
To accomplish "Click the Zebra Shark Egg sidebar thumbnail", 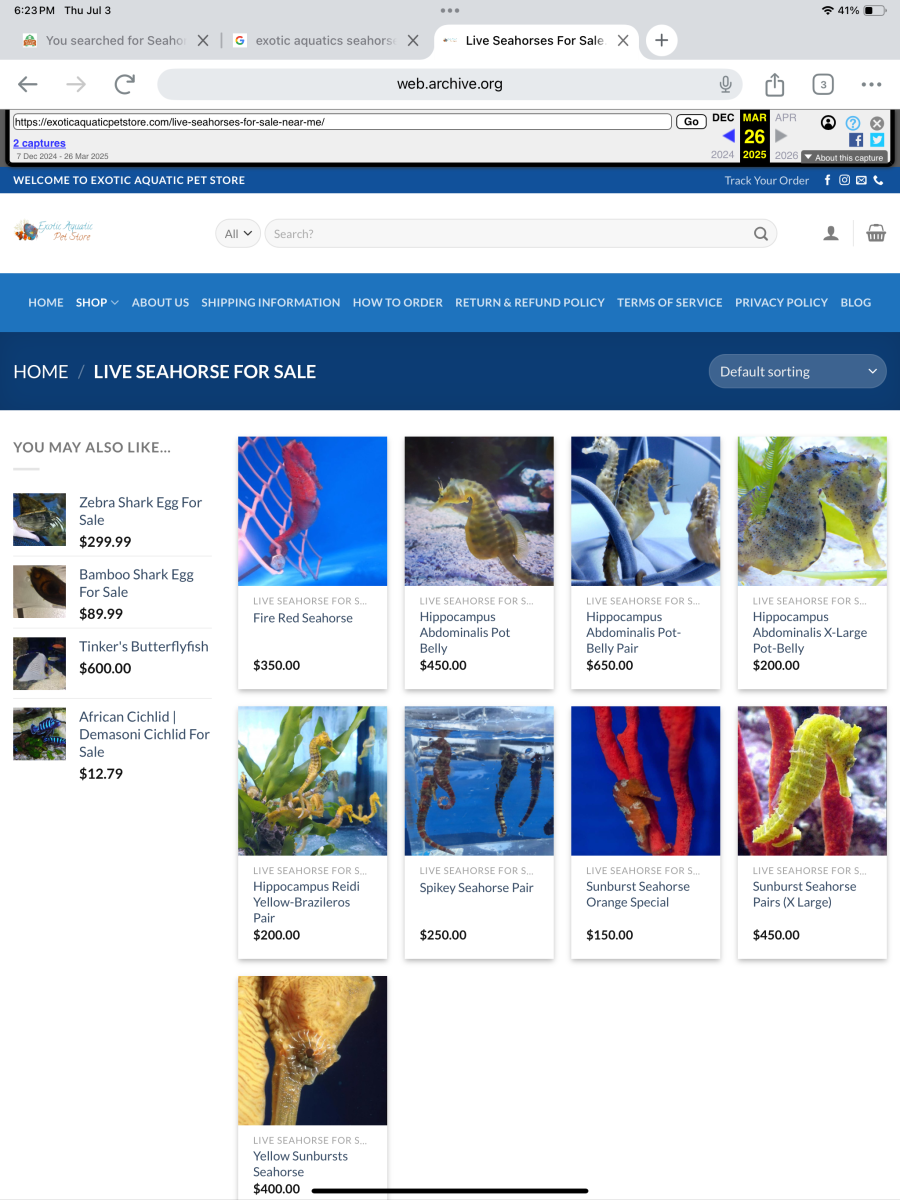I will (39, 519).
